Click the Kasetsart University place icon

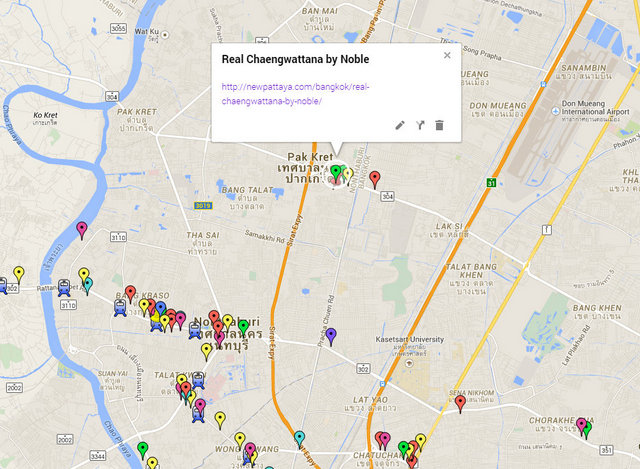(x=409, y=363)
